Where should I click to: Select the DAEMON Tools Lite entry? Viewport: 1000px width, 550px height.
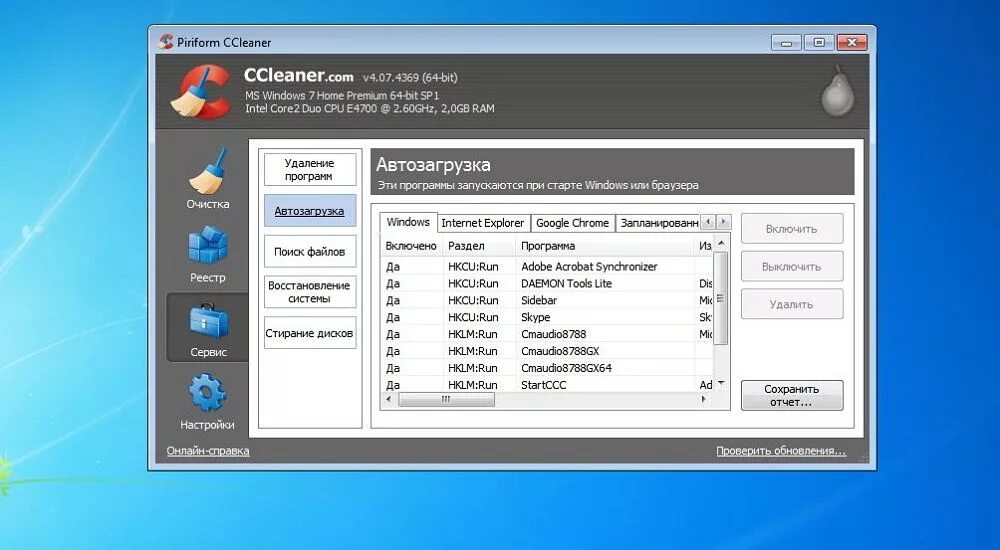pyautogui.click(x=546, y=283)
